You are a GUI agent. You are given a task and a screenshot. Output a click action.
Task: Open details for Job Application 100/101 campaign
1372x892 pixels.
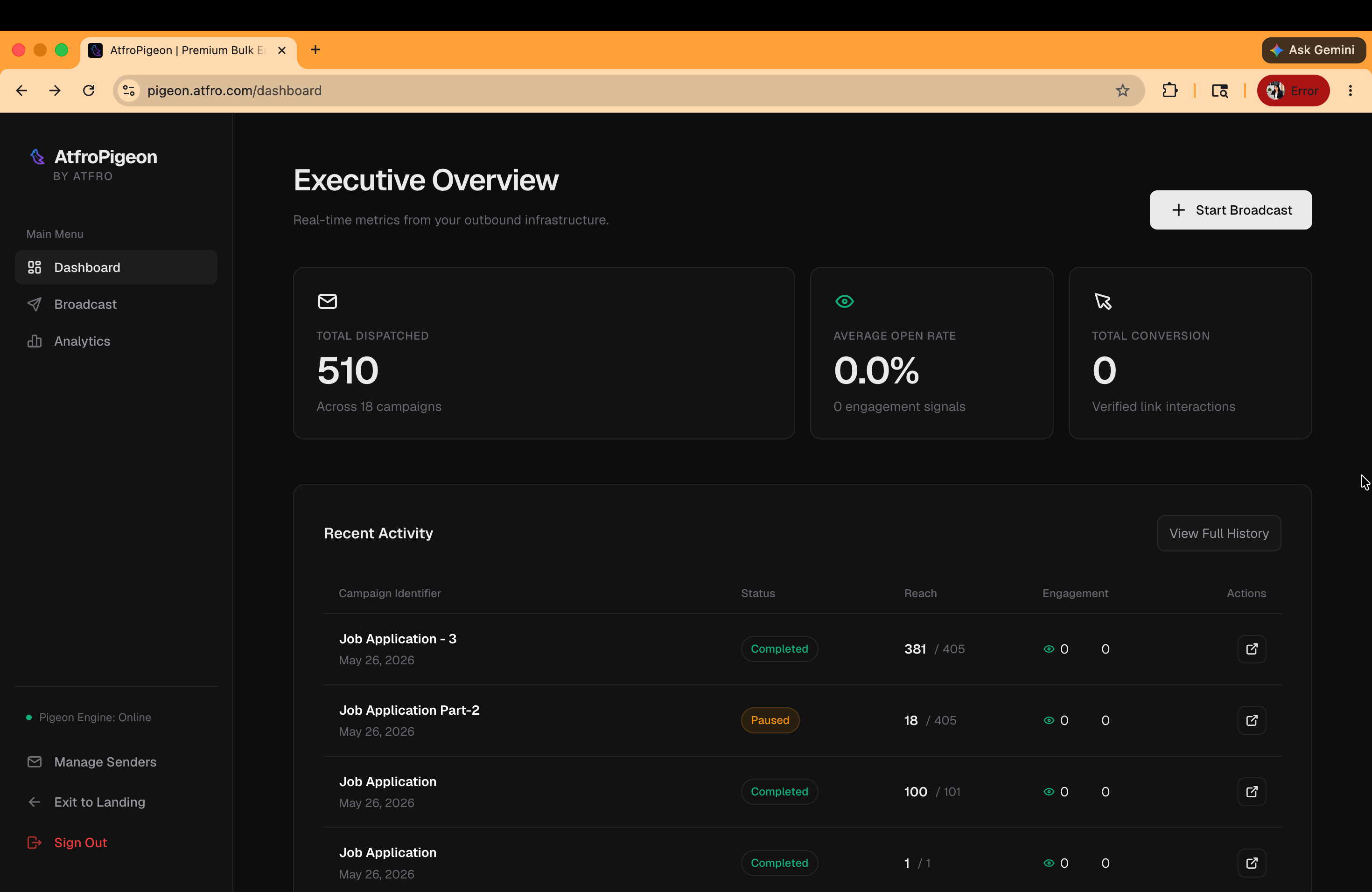pos(1252,792)
